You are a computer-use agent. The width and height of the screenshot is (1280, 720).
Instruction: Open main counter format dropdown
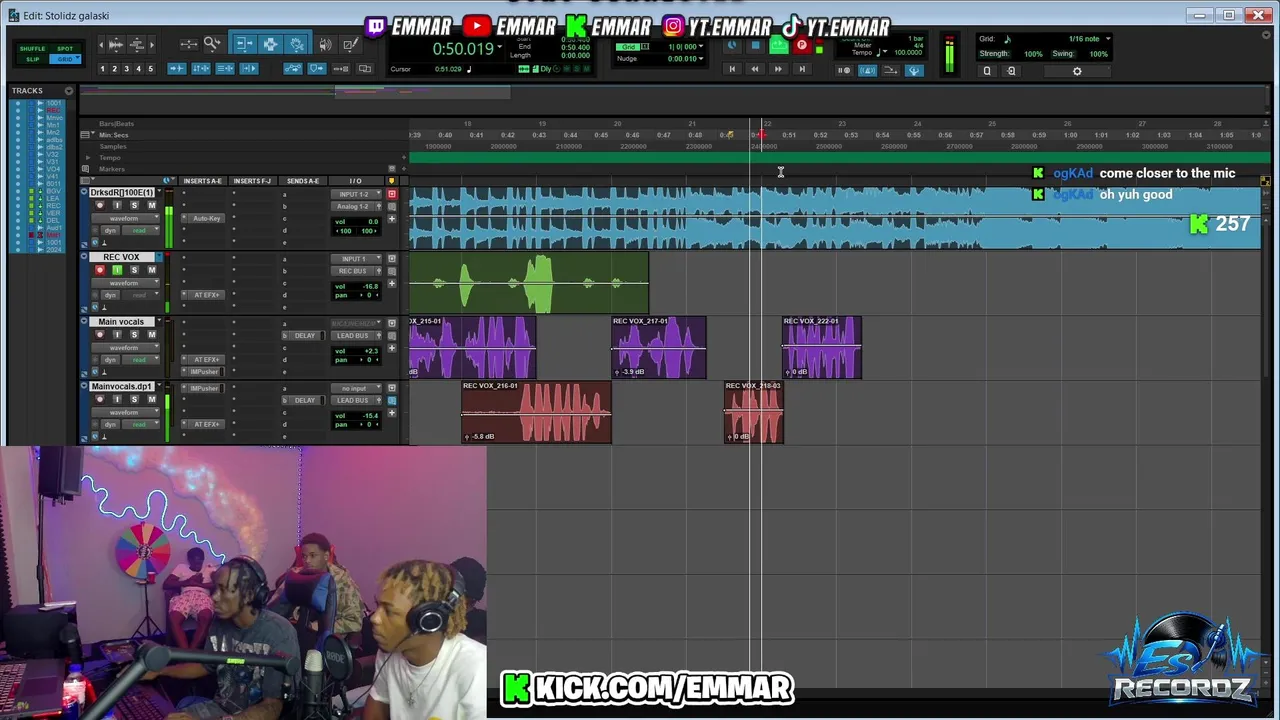tap(500, 47)
